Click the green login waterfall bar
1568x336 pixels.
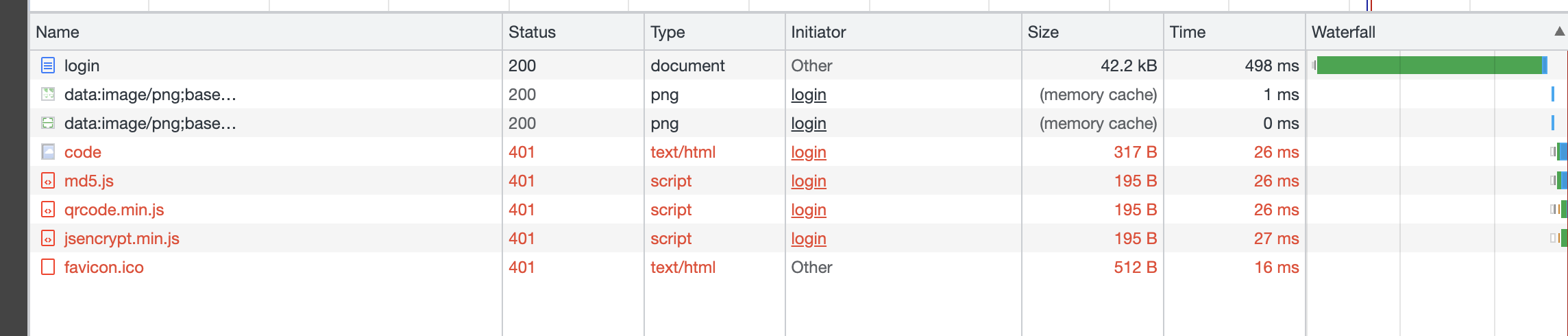[x=1429, y=65]
